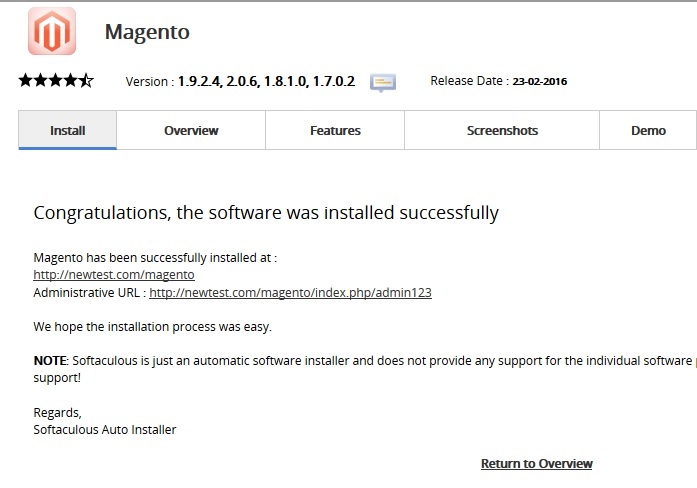Select the middle star of the rating
The height and width of the screenshot is (488, 697).
[56, 80]
